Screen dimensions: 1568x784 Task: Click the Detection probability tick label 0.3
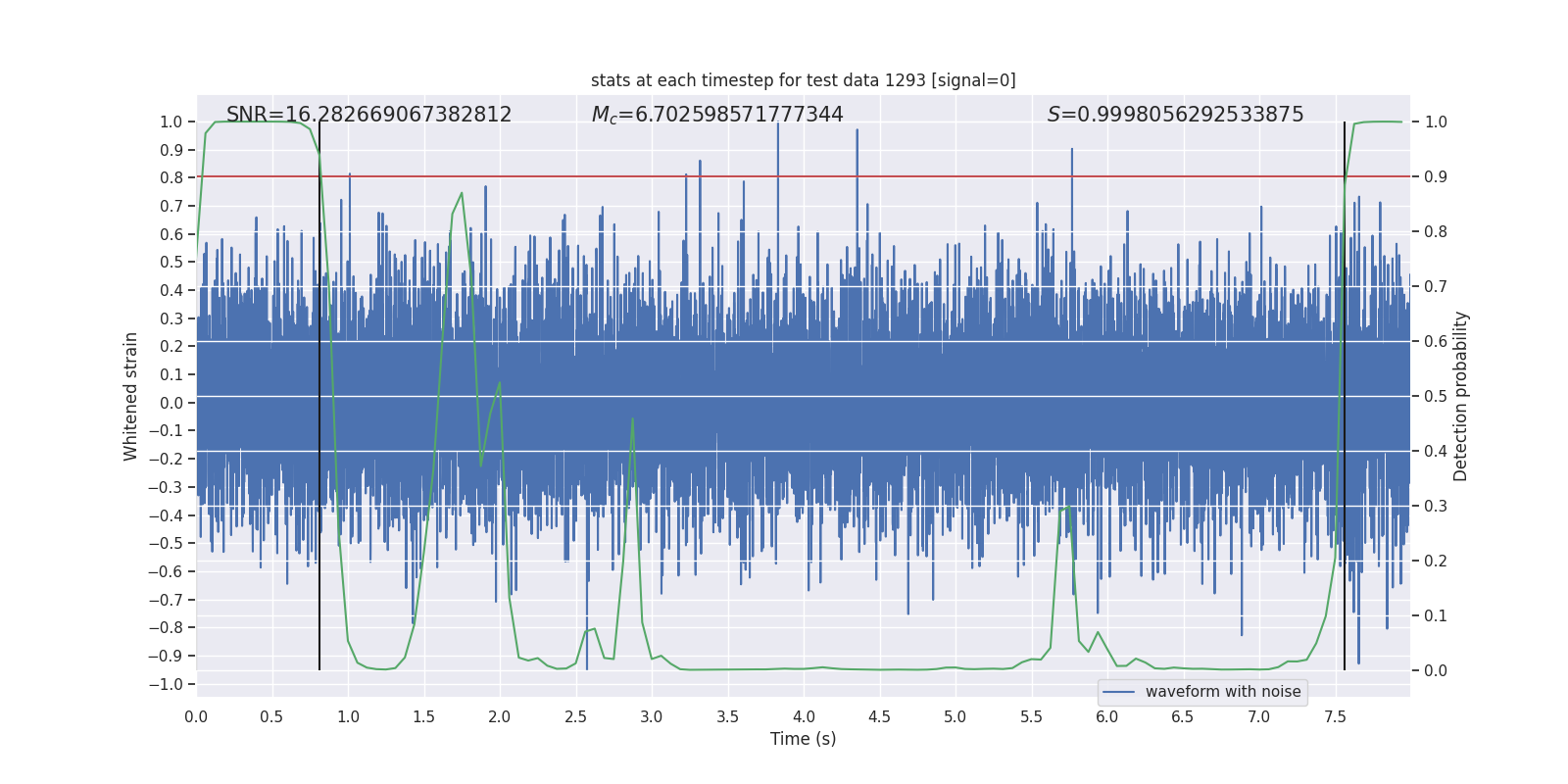tap(1436, 506)
